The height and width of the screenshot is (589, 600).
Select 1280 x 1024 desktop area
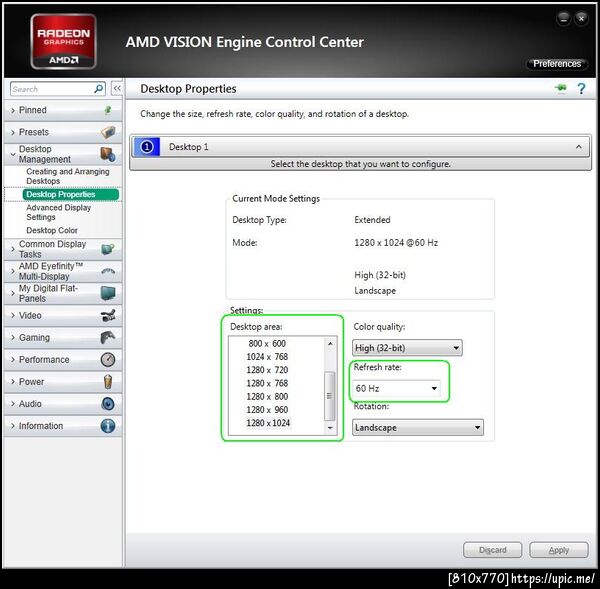(268, 423)
